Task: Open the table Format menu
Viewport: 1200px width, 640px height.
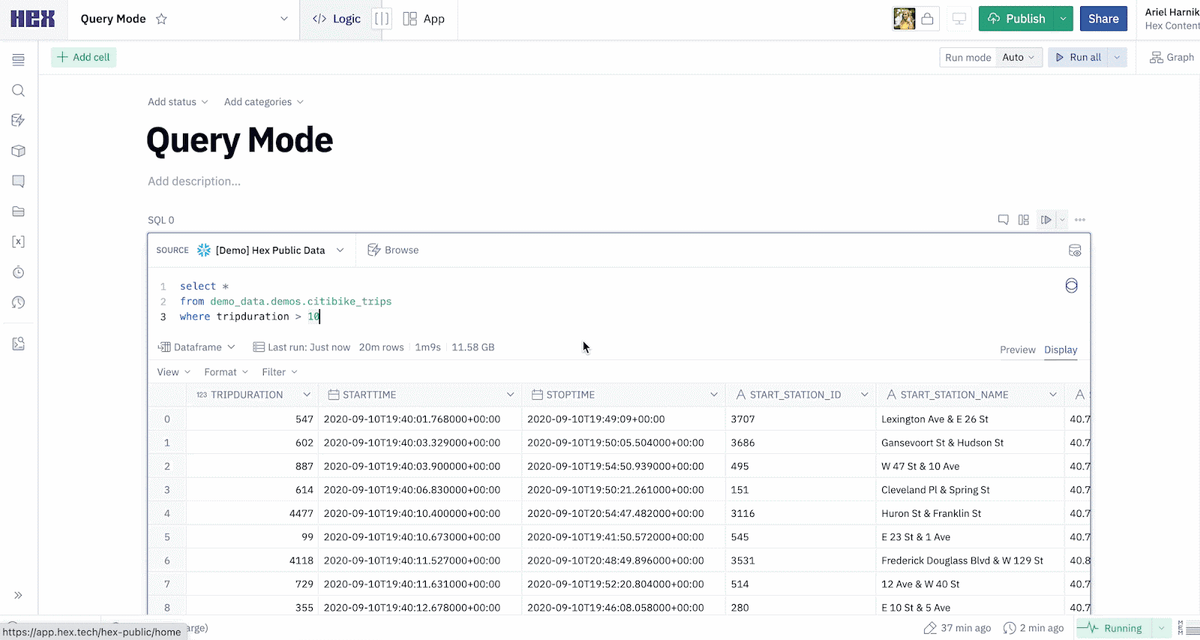Action: (227, 372)
